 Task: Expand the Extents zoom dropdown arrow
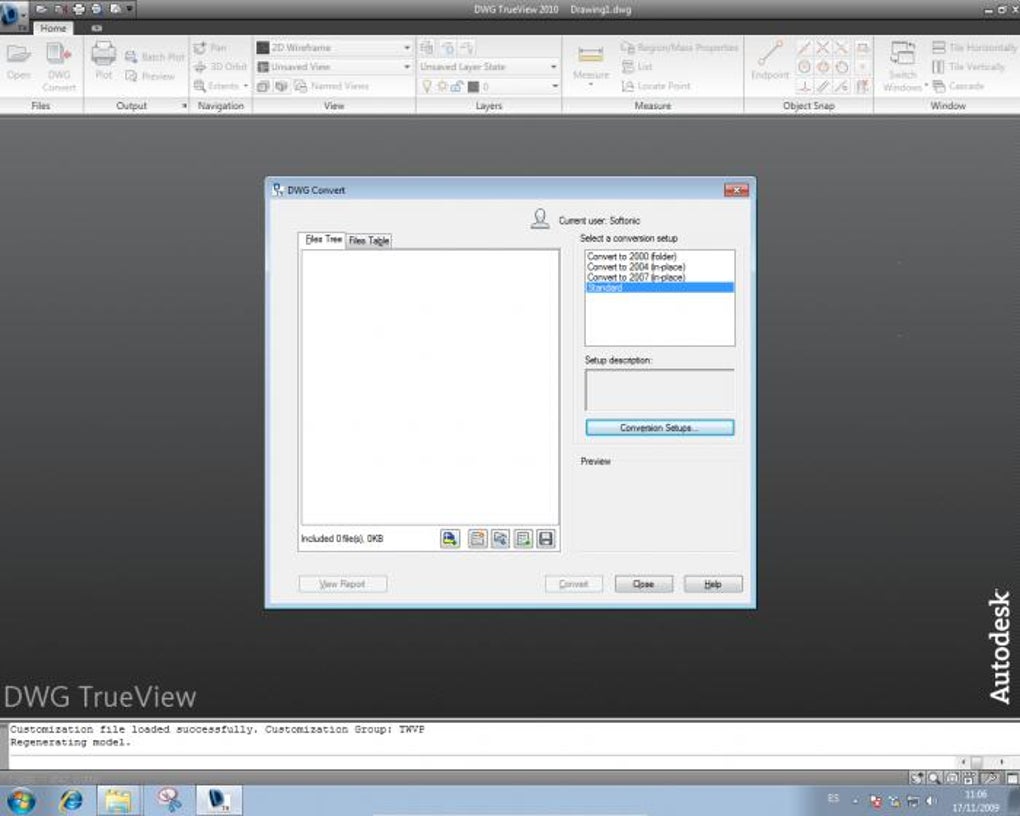click(x=245, y=85)
